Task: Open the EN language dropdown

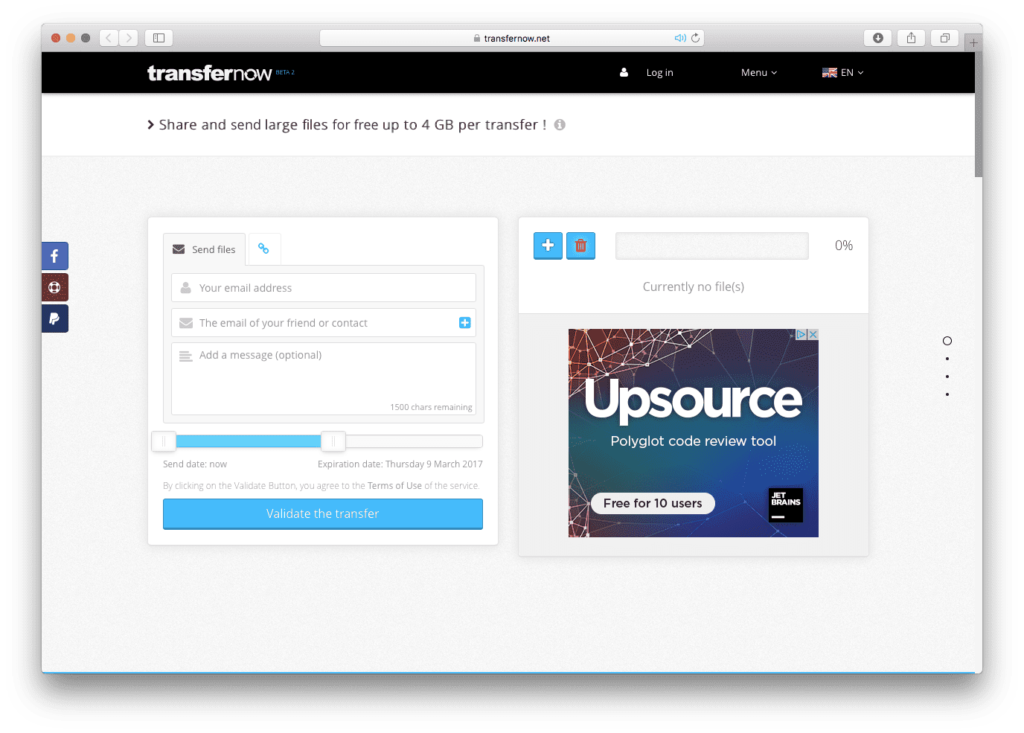Action: click(842, 73)
